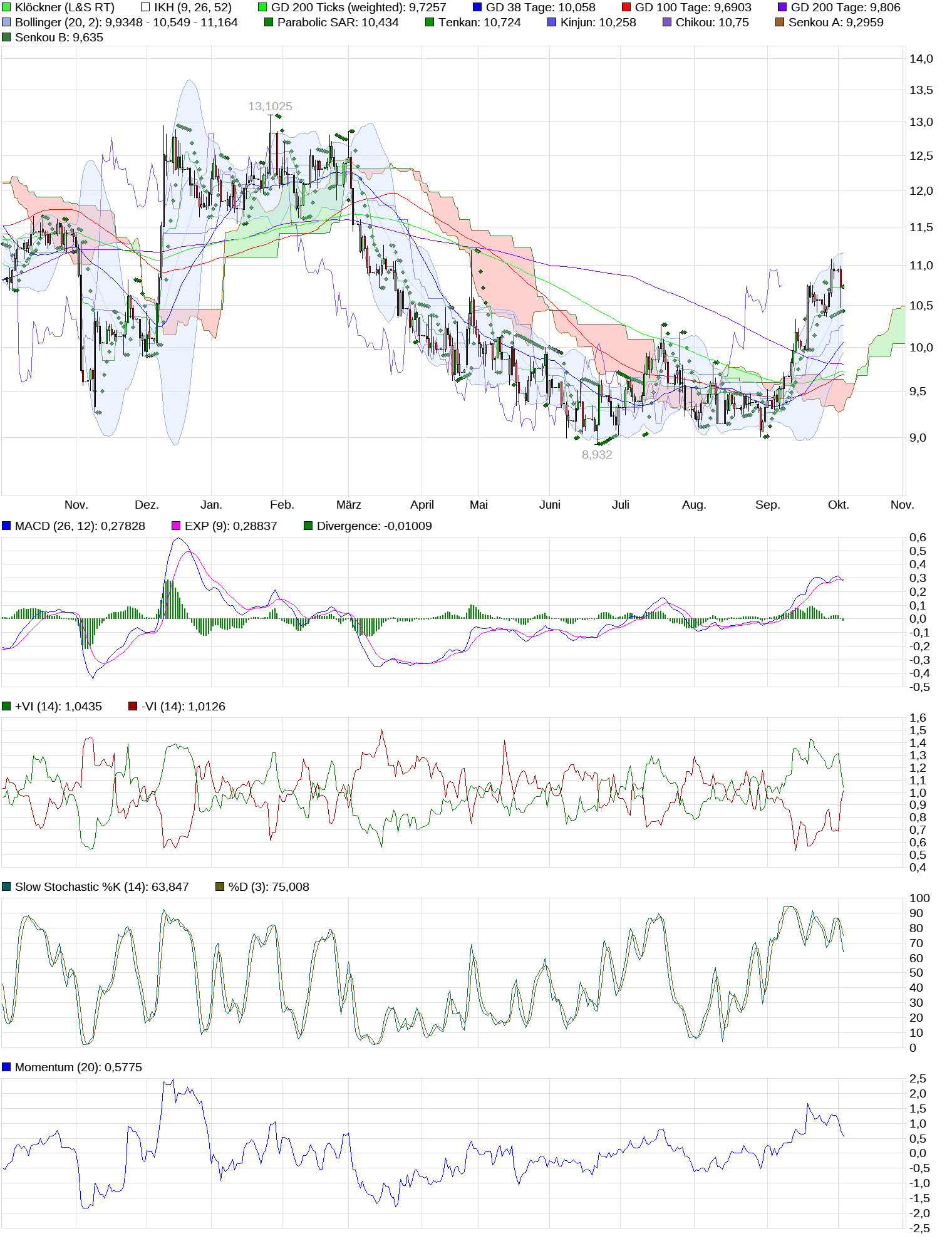Screen dimensions: 952x1241
Task: Click the 'Senkou B: 9,635' label
Action: pyautogui.click(x=59, y=38)
